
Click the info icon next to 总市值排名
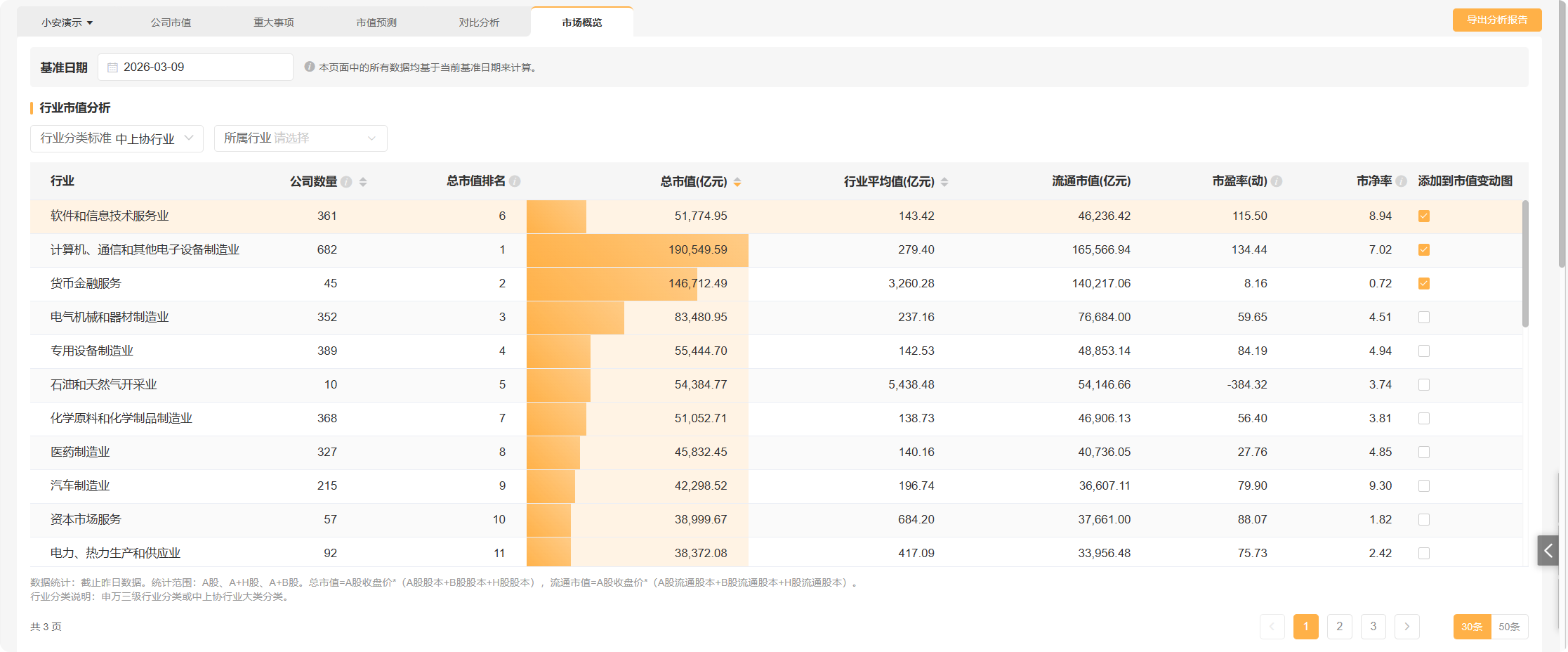coord(515,181)
